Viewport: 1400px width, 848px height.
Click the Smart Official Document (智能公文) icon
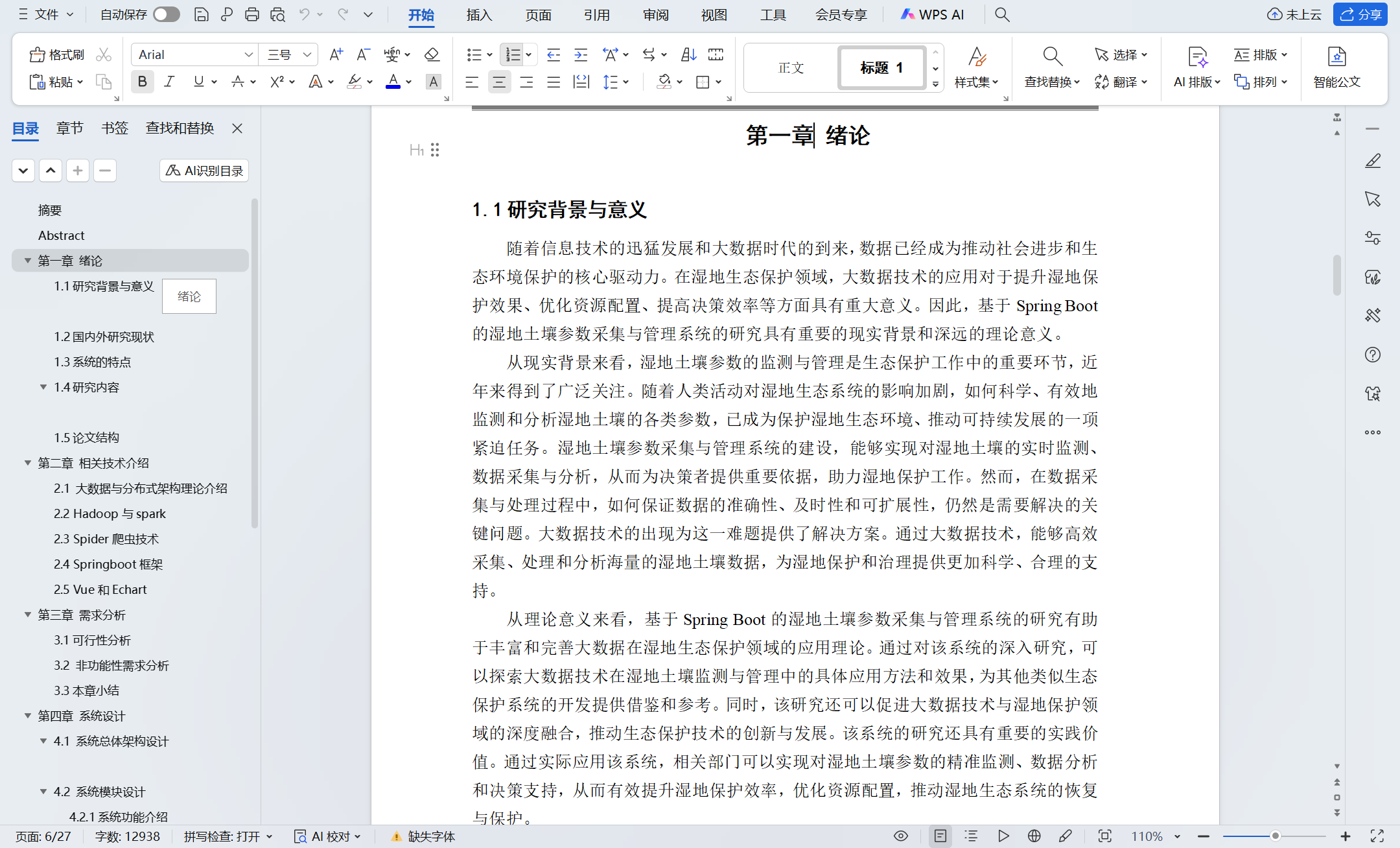point(1336,67)
